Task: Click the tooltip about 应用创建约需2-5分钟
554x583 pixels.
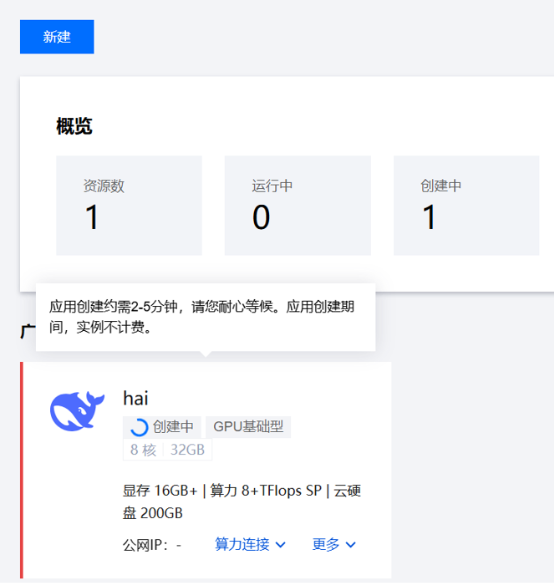Action: pos(206,317)
